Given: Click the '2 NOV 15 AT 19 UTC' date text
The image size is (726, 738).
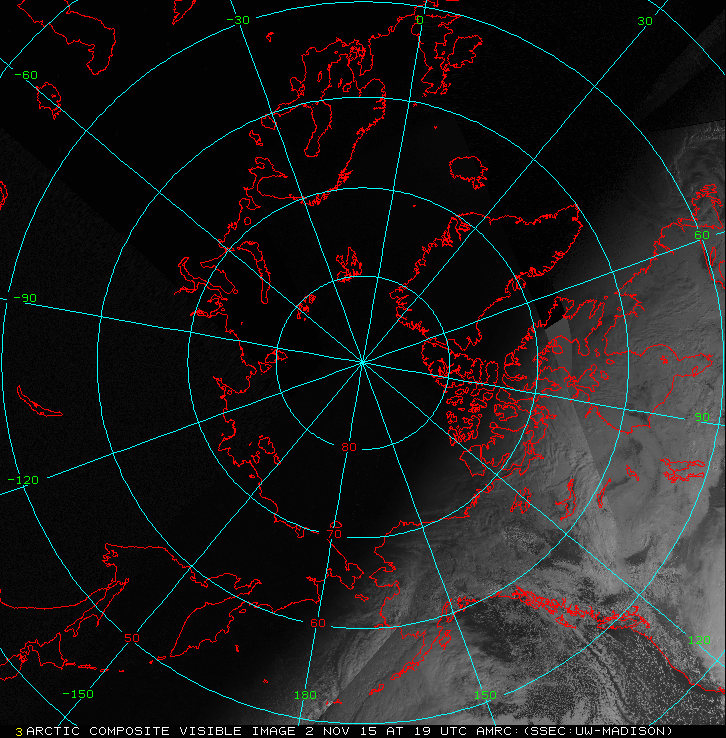Looking at the screenshot, I should [386, 731].
